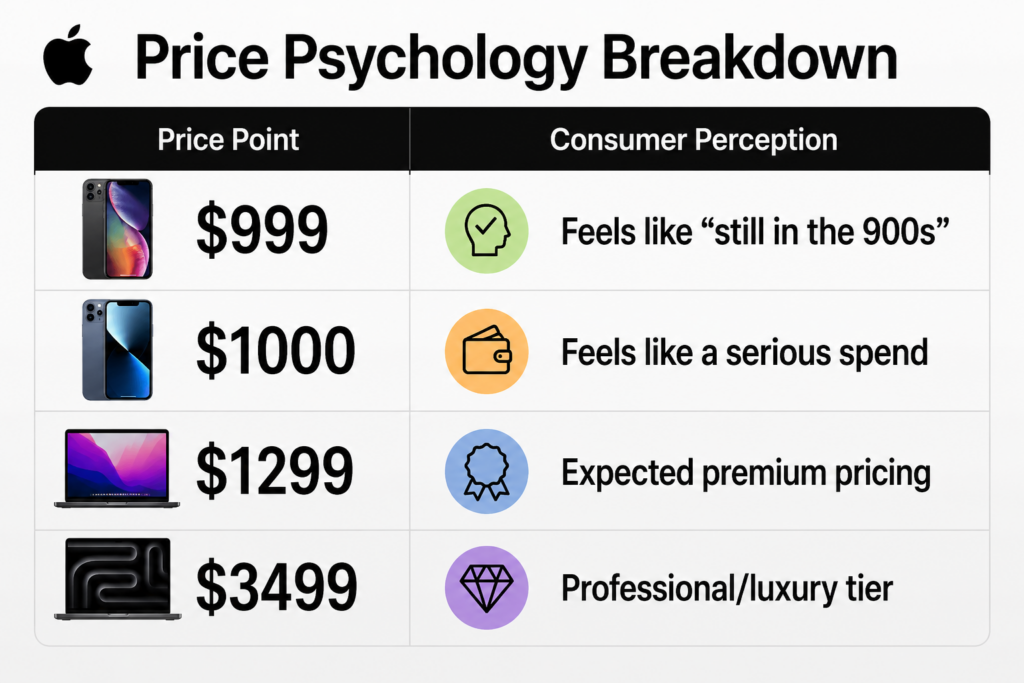Click the iPhone image beside $999
Image resolution: width=1024 pixels, height=683 pixels.
coord(118,229)
